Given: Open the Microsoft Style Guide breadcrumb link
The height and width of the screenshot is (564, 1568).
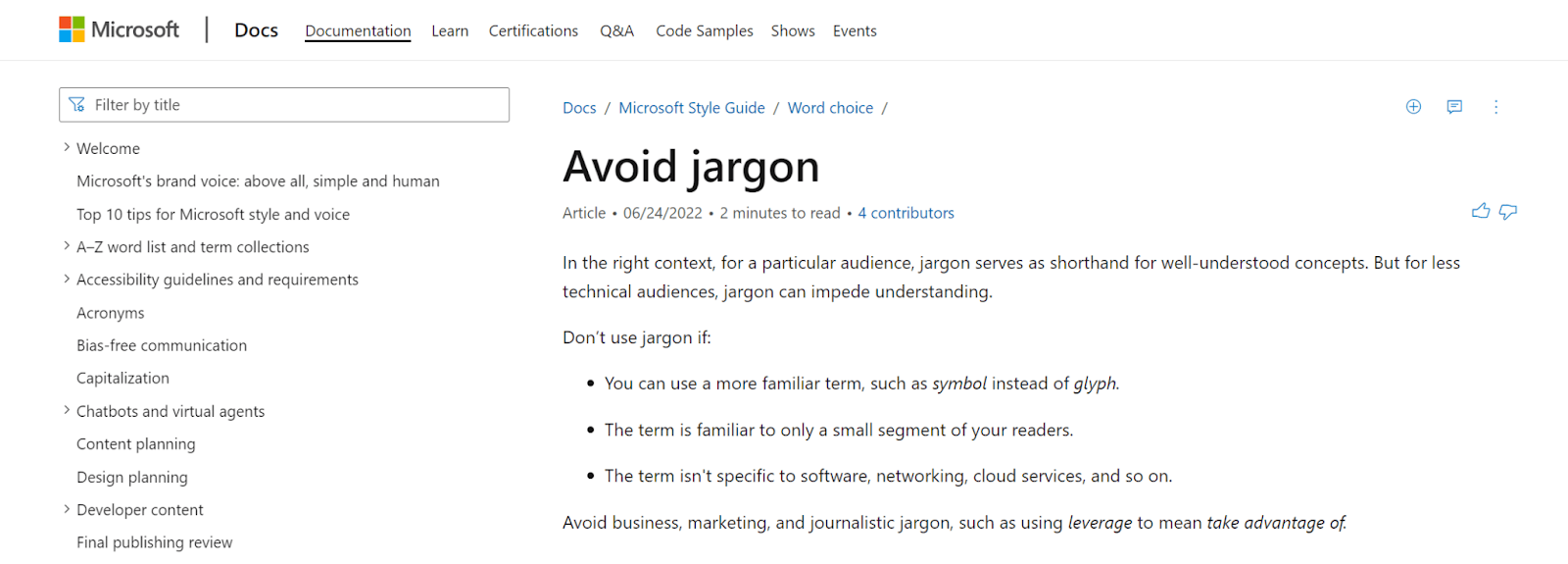Looking at the screenshot, I should [692, 108].
